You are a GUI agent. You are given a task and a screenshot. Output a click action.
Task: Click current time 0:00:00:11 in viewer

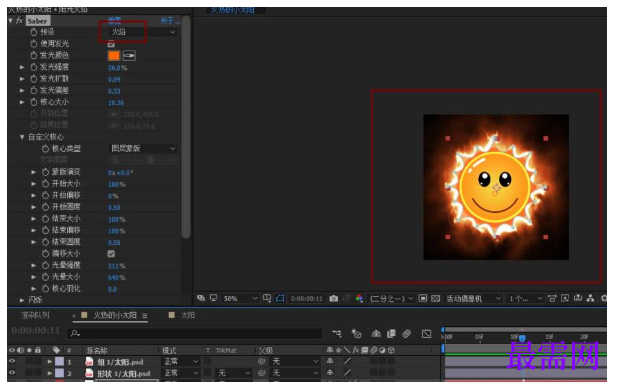tap(307, 299)
